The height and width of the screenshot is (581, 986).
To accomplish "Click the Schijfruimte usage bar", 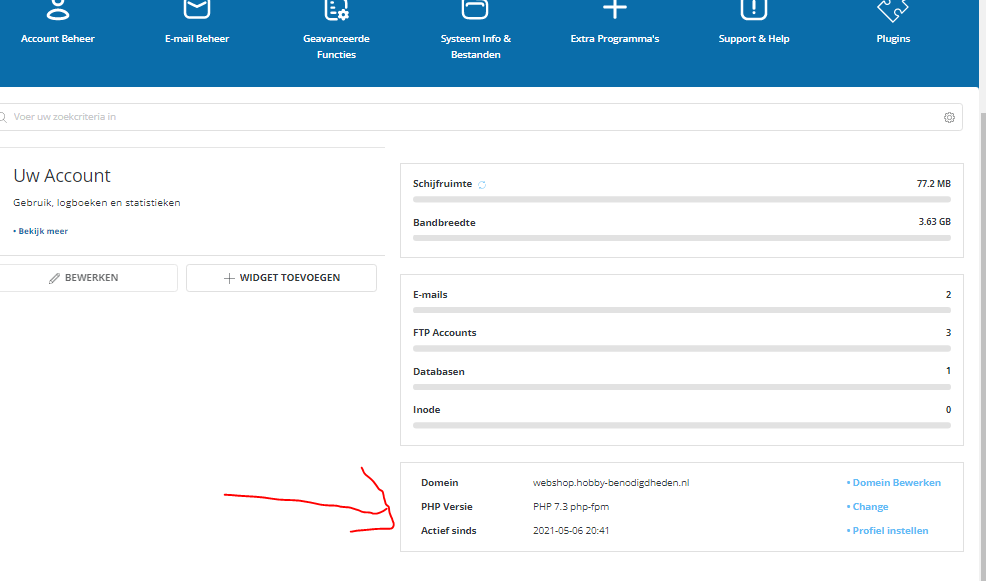I will [x=682, y=199].
